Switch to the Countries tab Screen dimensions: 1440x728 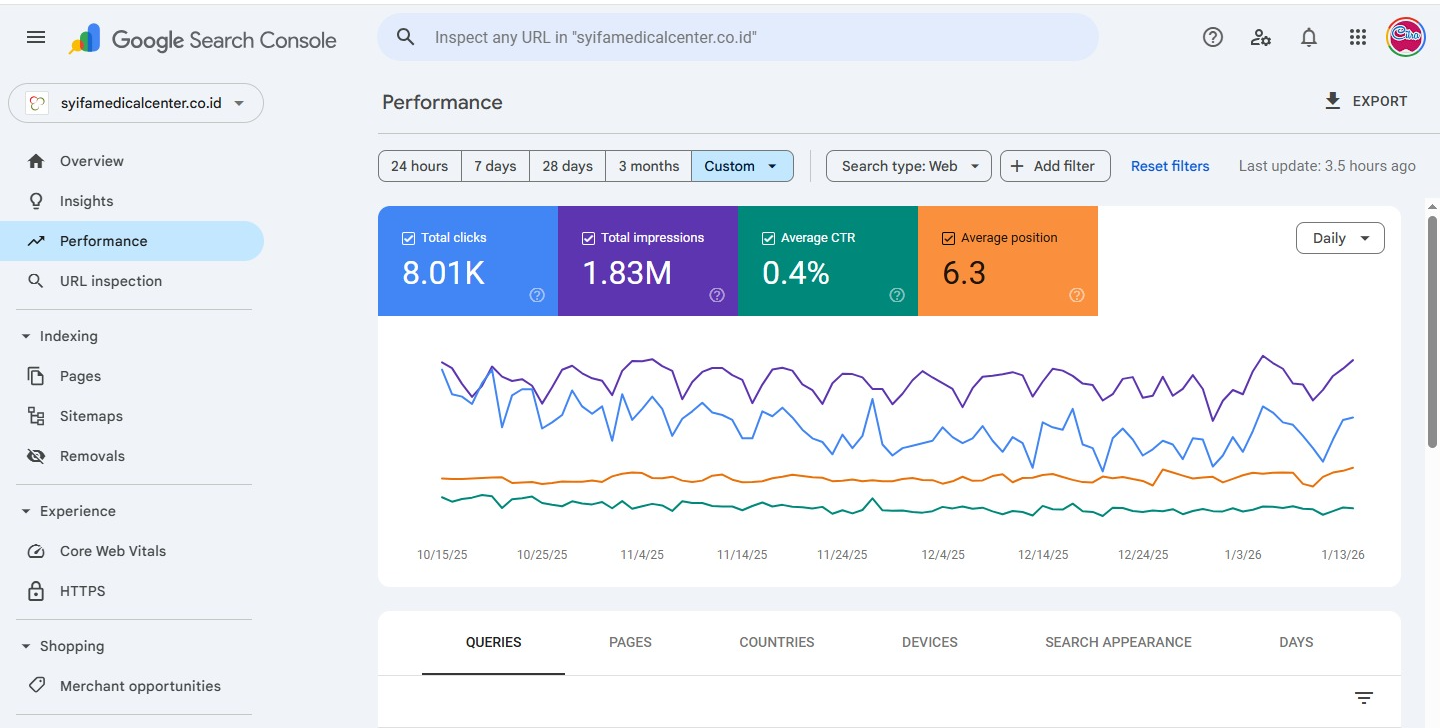pyautogui.click(x=776, y=642)
